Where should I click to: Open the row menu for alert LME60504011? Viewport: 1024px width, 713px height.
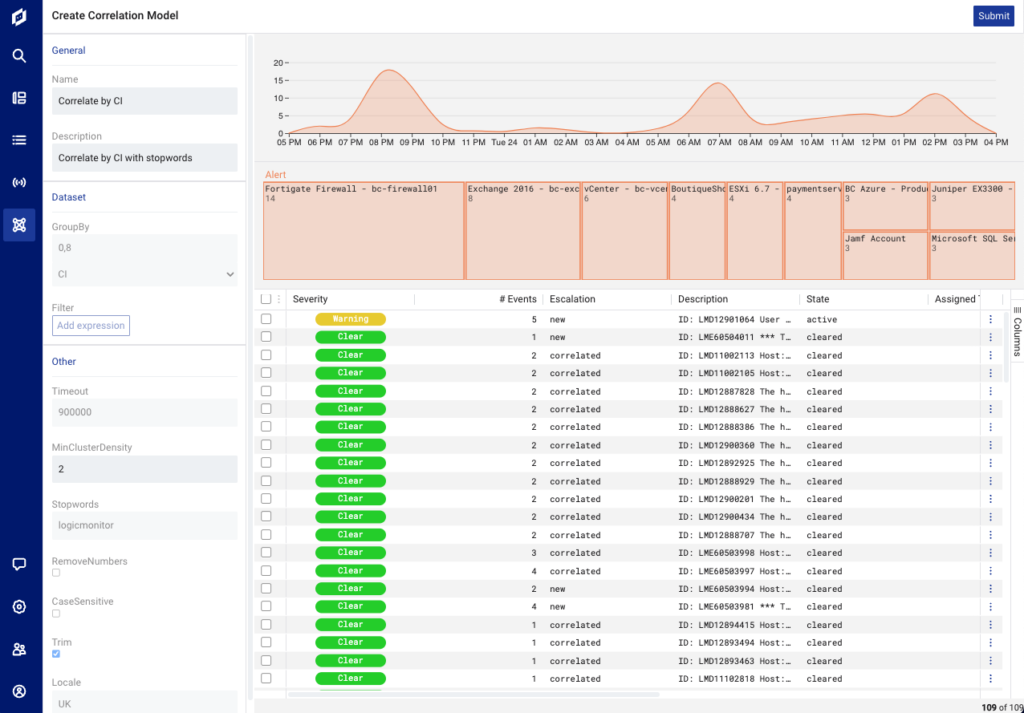click(x=991, y=337)
